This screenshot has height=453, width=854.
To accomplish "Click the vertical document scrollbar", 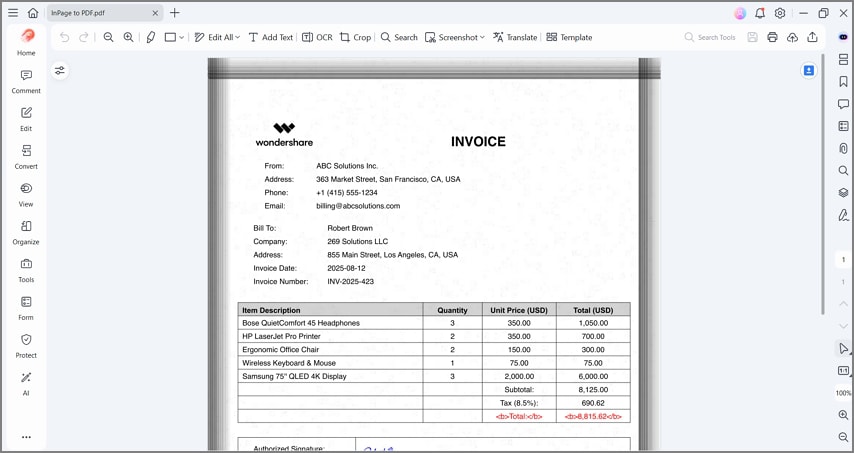I will (823, 184).
